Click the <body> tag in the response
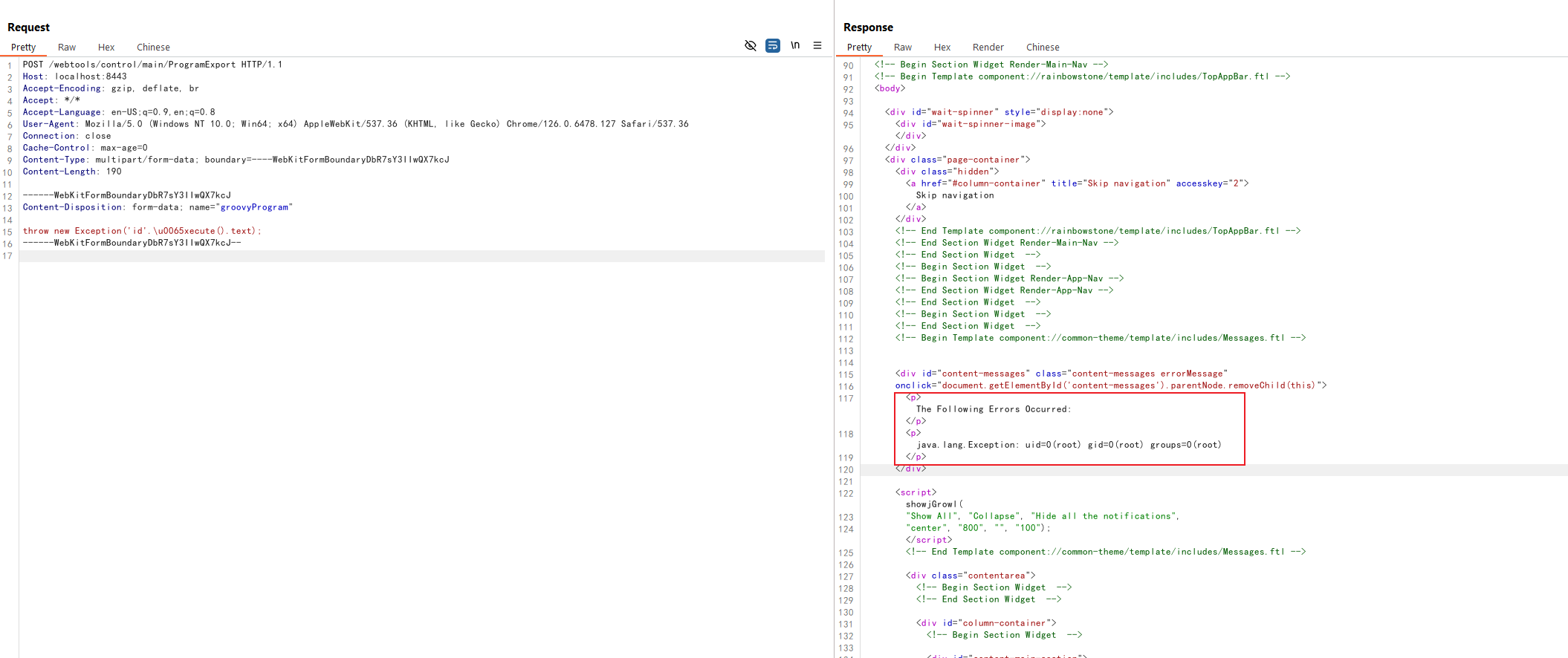 click(x=890, y=88)
